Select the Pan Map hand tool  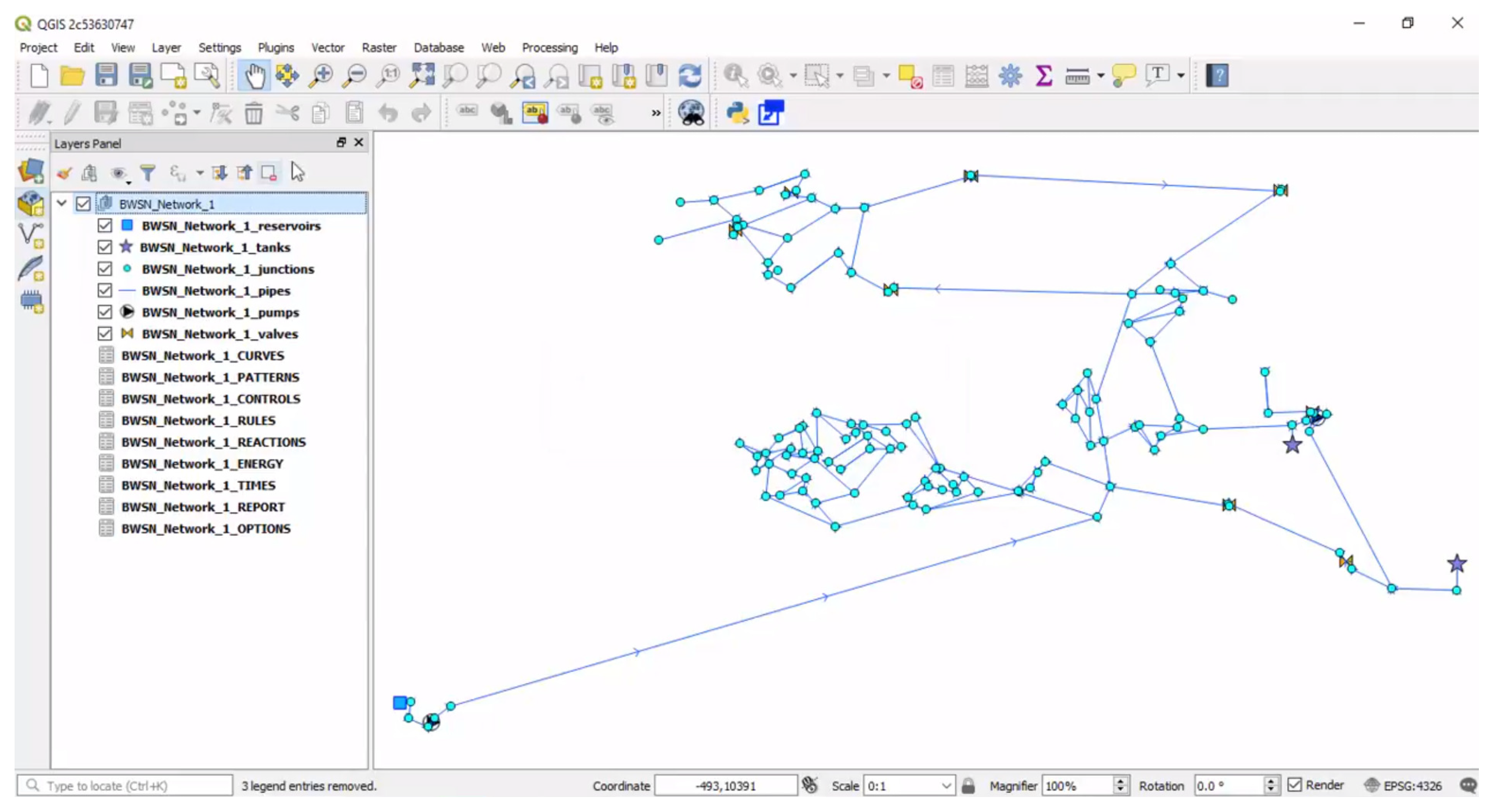[254, 76]
